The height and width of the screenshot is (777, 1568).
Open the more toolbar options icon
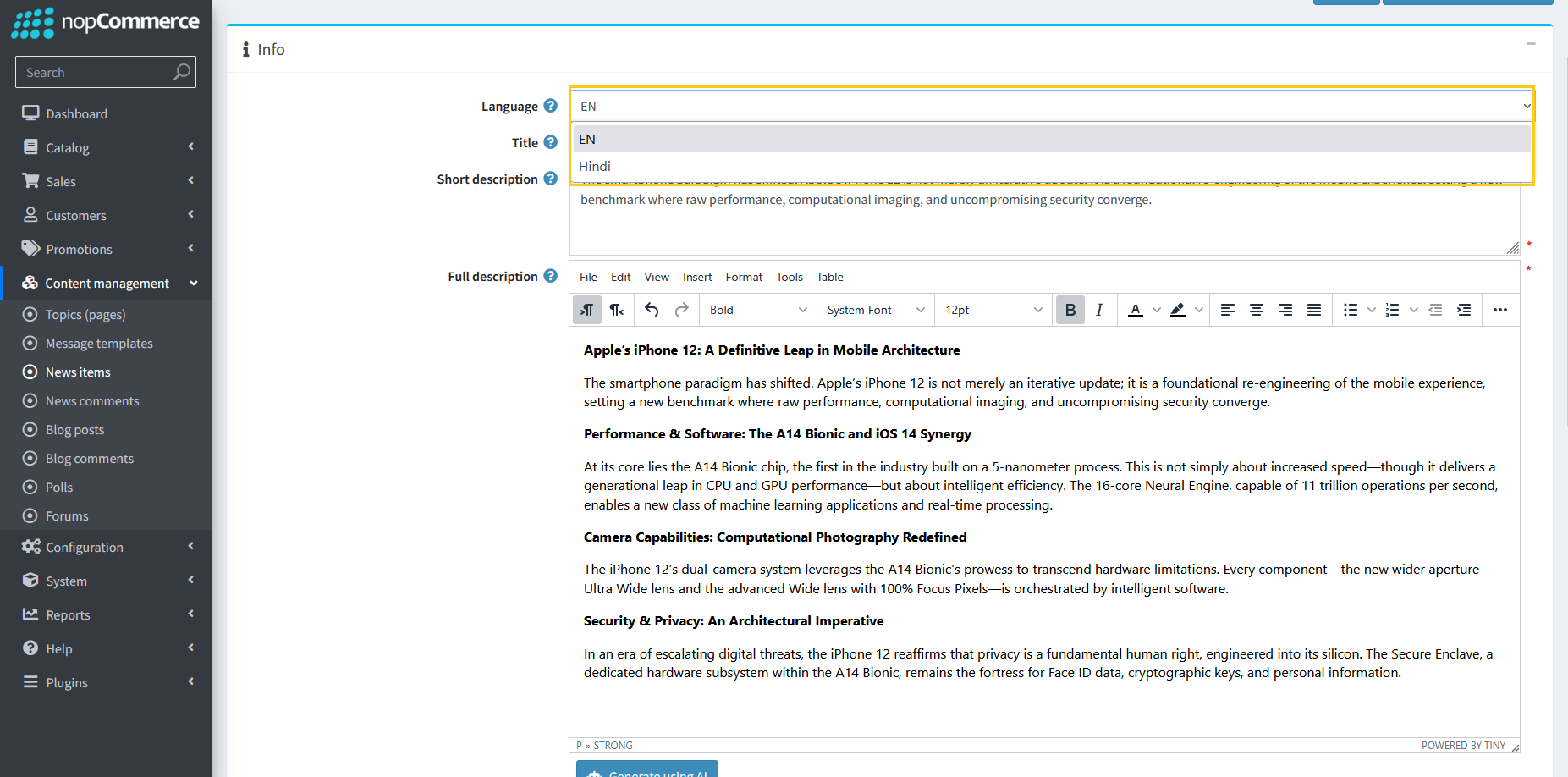coord(1500,310)
